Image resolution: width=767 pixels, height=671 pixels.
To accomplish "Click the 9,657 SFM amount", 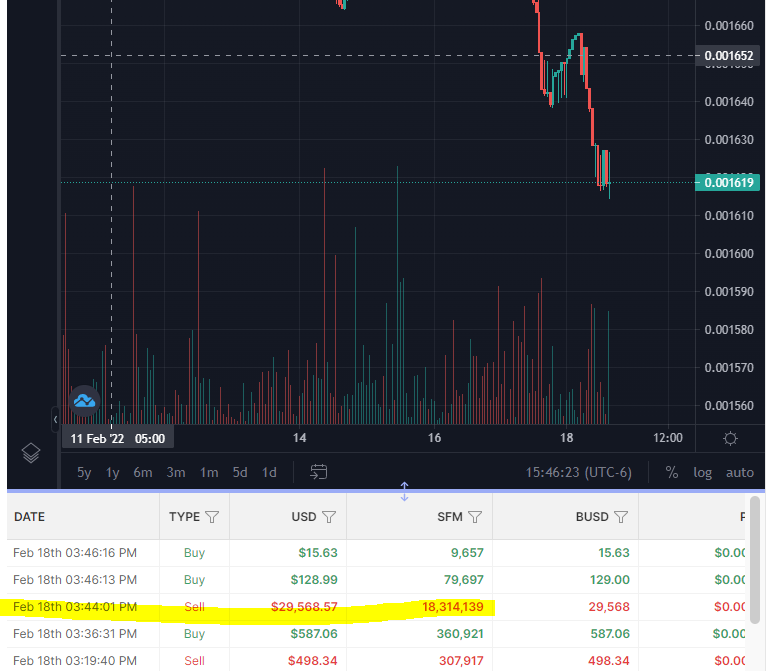I will (x=467, y=553).
